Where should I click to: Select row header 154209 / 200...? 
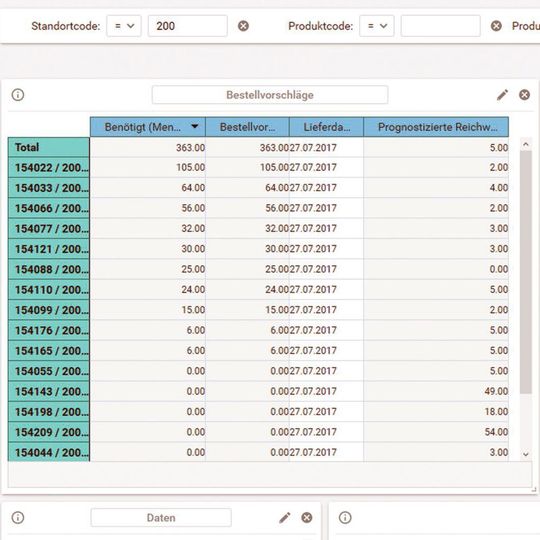pos(49,432)
